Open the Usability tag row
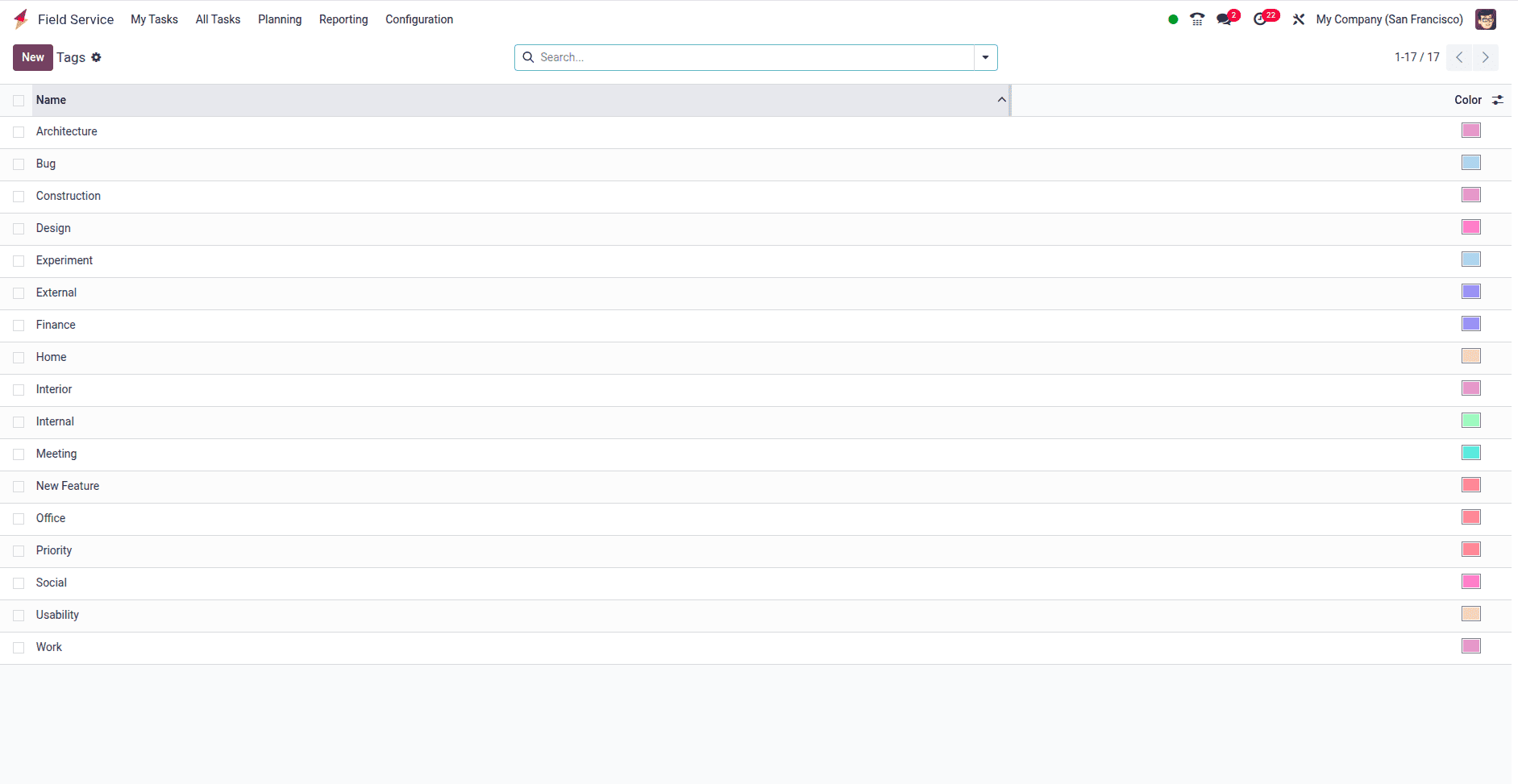The width and height of the screenshot is (1518, 784). click(x=755, y=616)
